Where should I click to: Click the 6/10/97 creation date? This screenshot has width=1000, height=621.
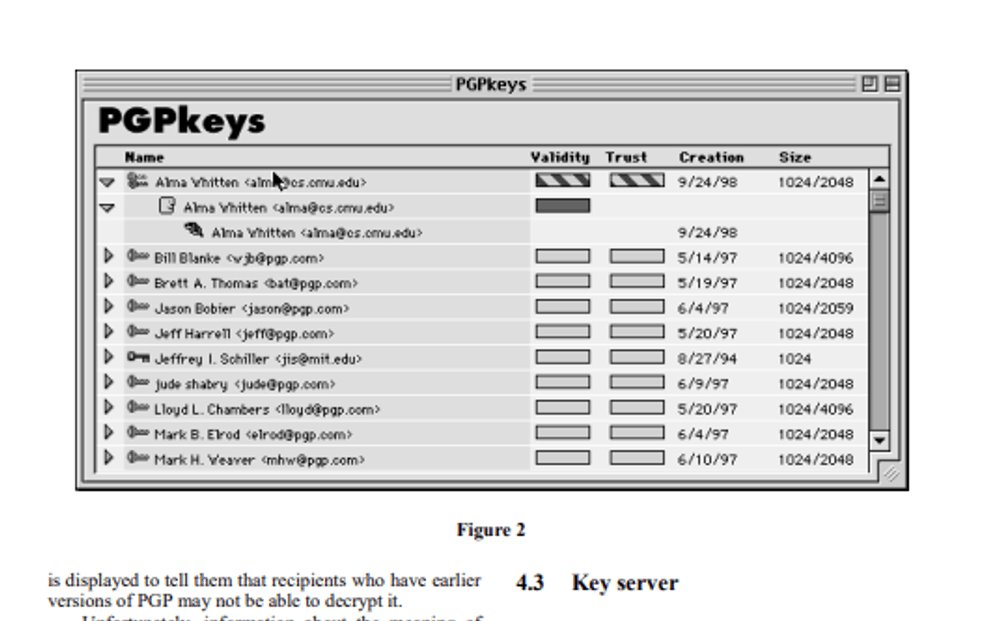click(707, 459)
